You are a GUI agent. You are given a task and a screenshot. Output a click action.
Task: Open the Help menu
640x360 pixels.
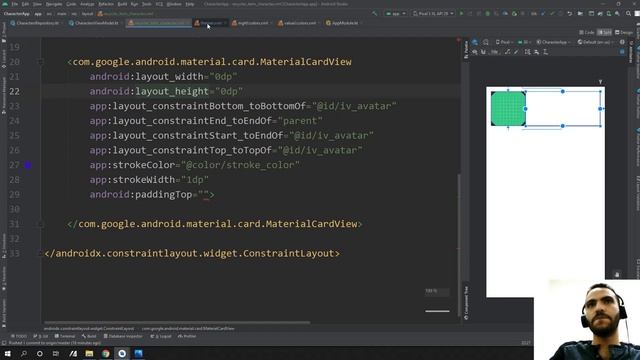190,4
